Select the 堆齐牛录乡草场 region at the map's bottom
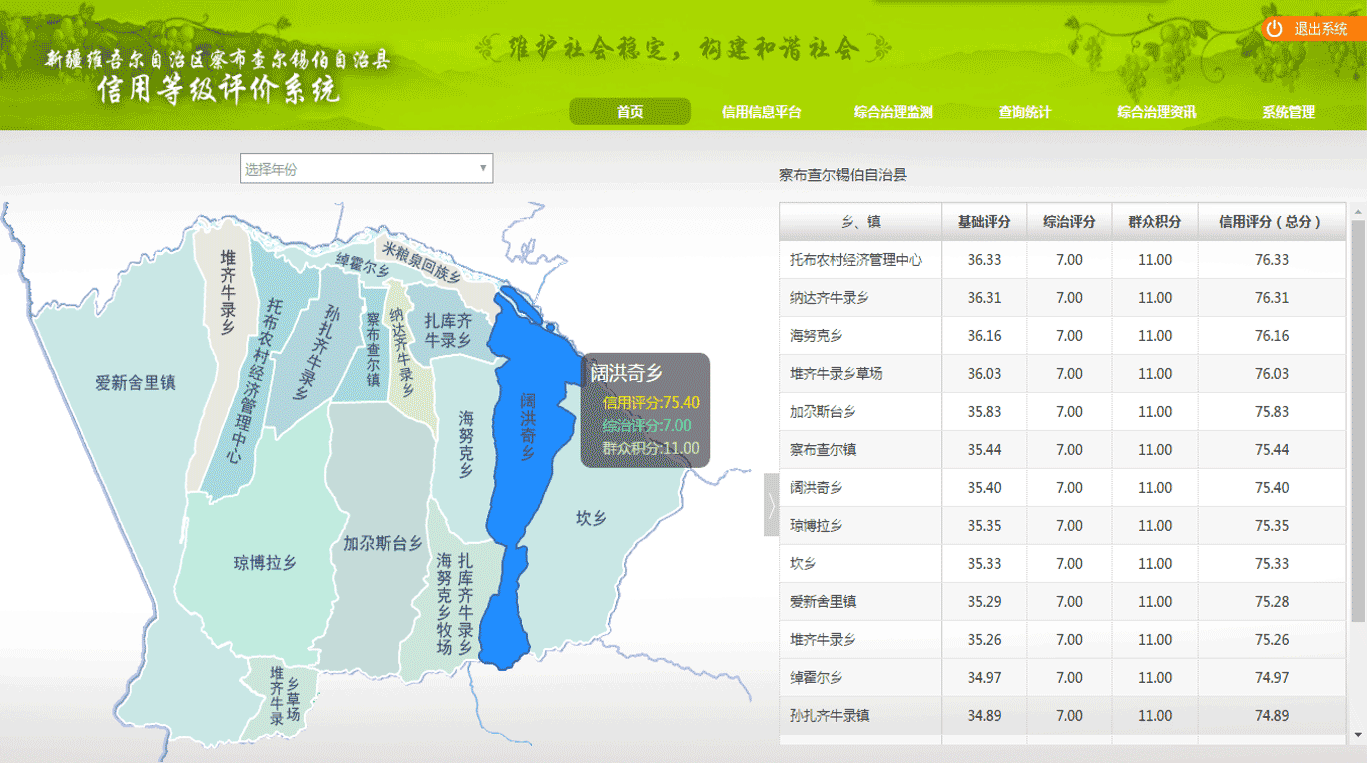 [284, 695]
